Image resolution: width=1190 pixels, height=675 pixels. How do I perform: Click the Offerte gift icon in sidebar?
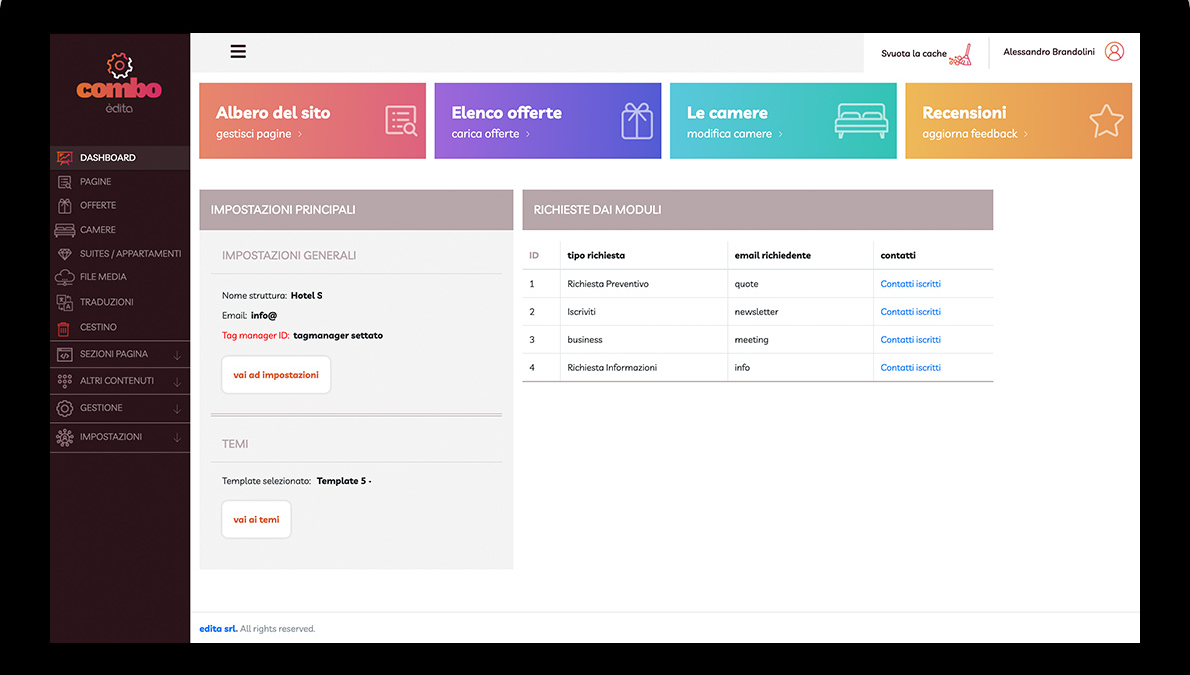point(65,206)
